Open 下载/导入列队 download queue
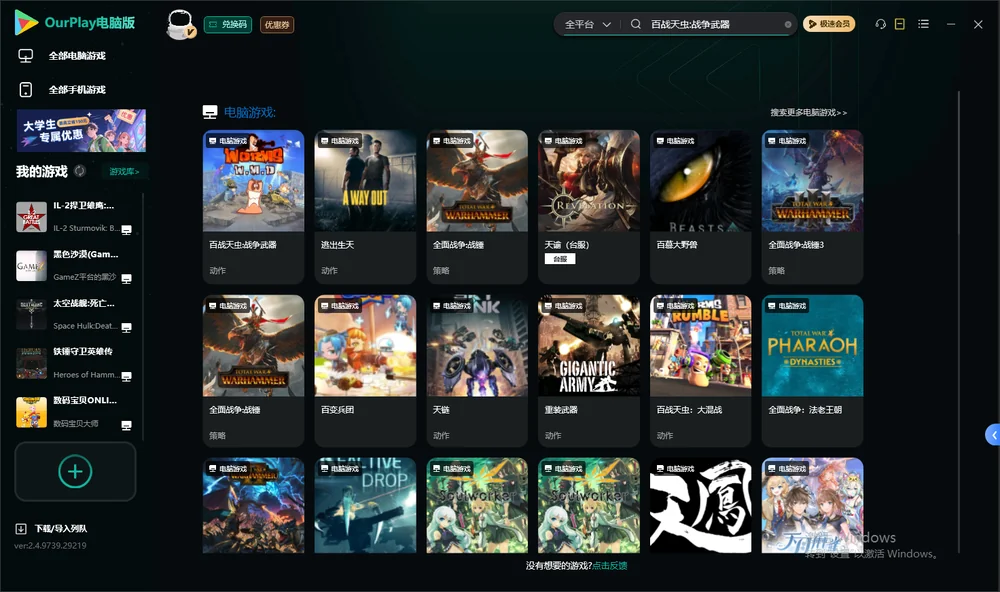 (x=52, y=529)
